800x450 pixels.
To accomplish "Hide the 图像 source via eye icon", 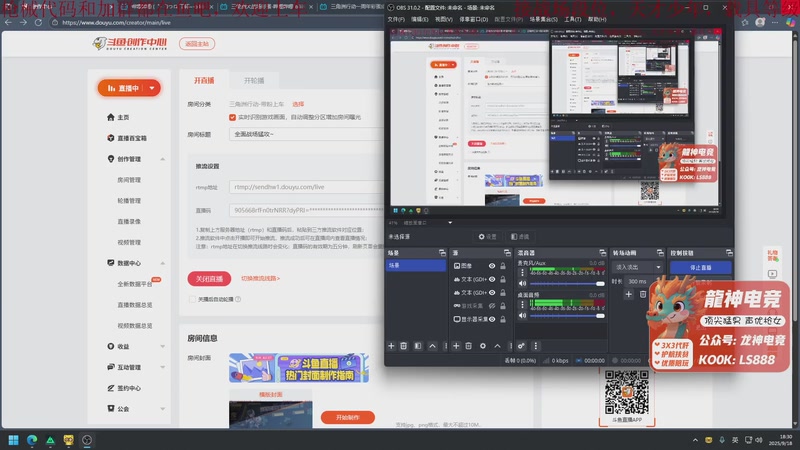I will [x=492, y=266].
